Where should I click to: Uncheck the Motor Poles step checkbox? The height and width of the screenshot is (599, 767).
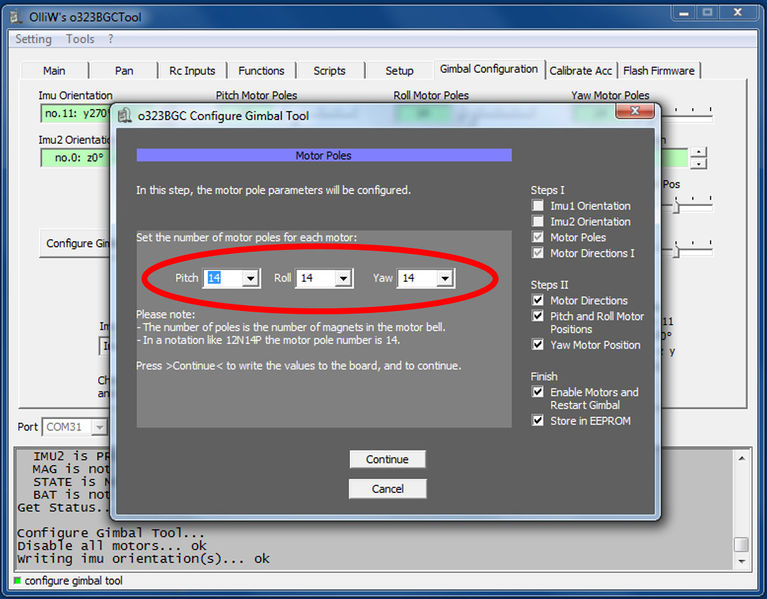tap(539, 238)
